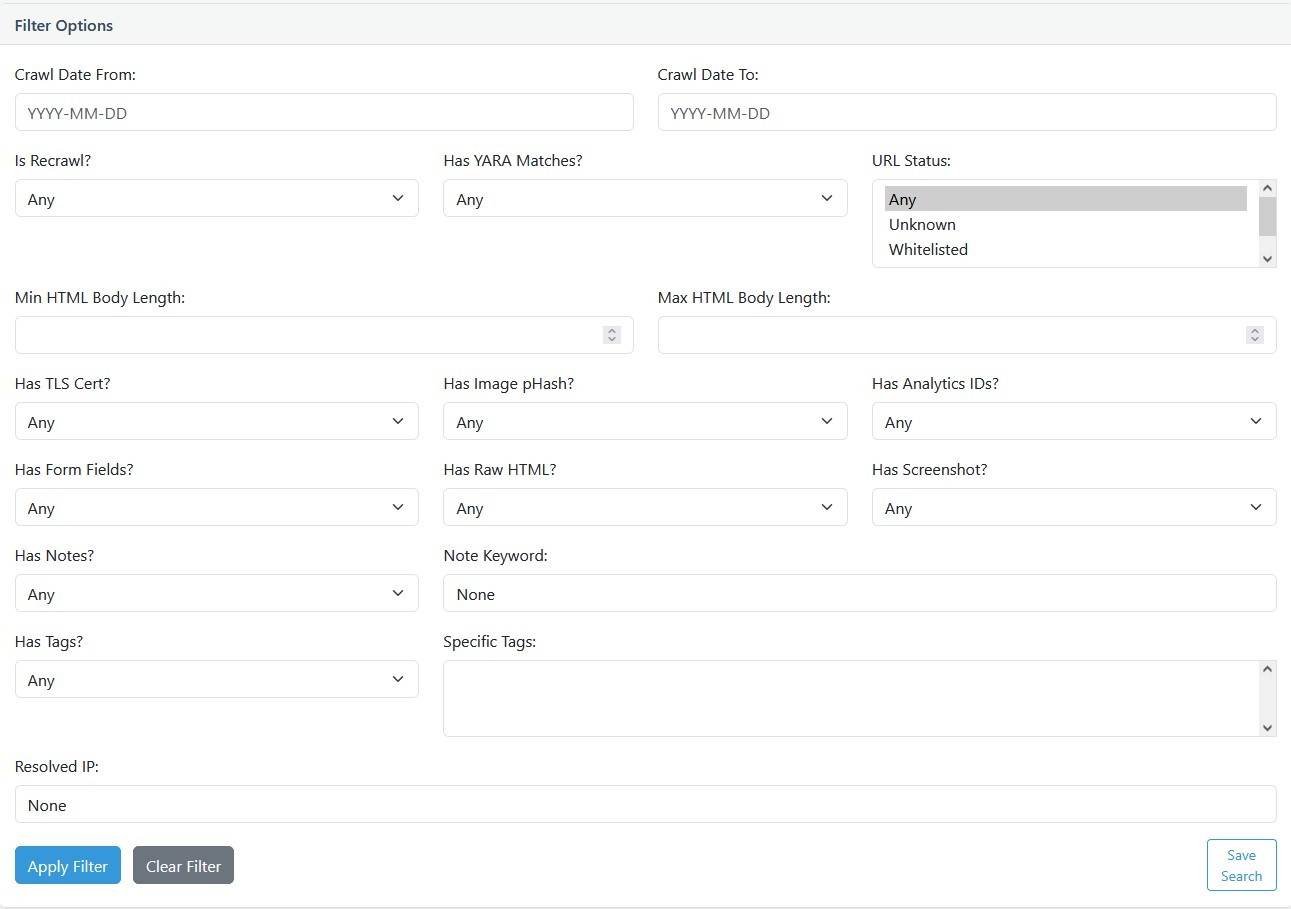Select Unknown in URL Status list
The image size is (1291, 909).
click(x=1066, y=224)
